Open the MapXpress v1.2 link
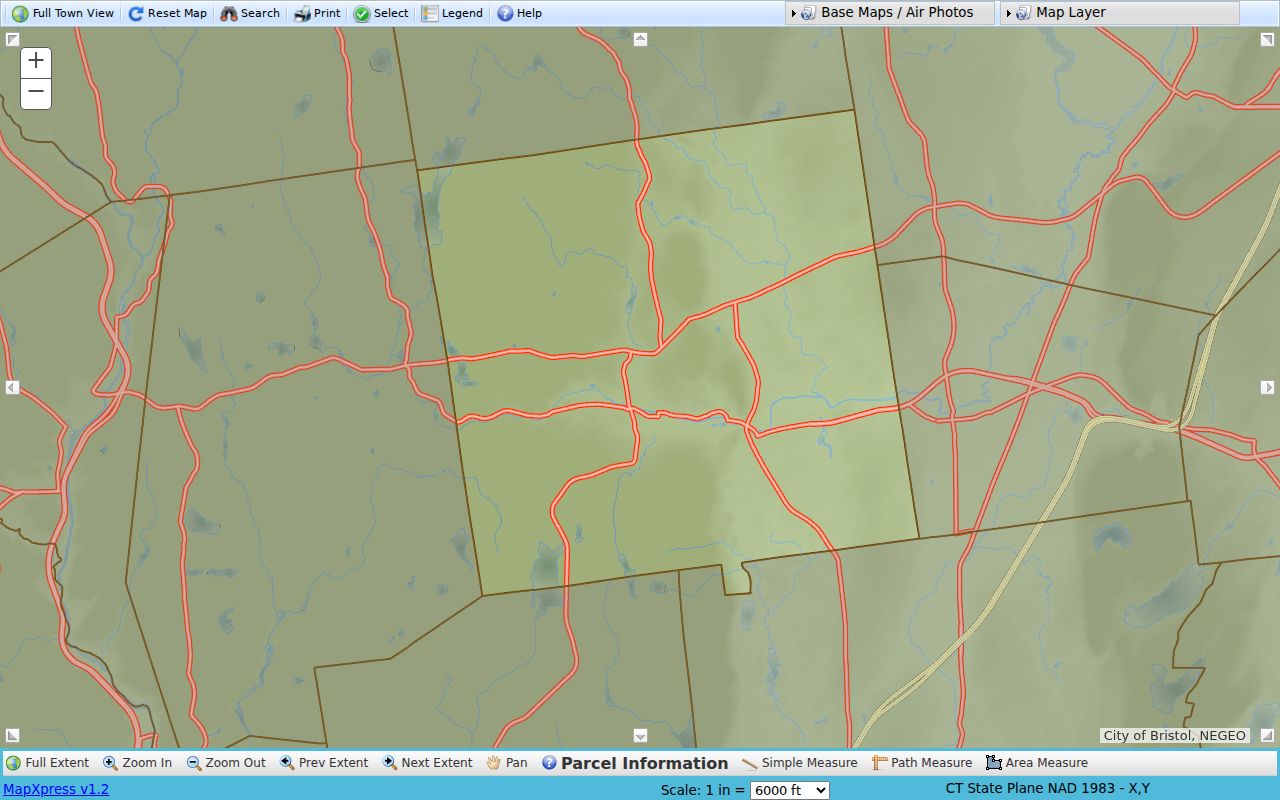1280x800 pixels. 56,789
